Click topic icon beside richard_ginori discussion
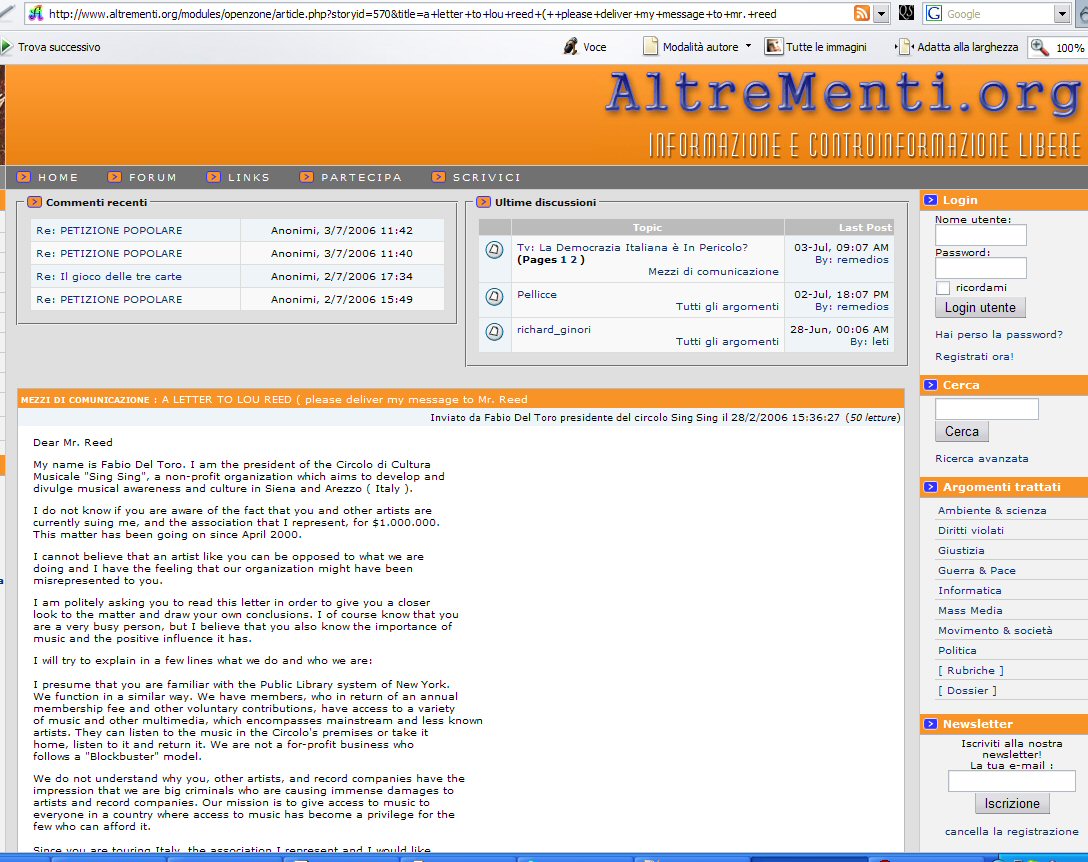 [494, 332]
